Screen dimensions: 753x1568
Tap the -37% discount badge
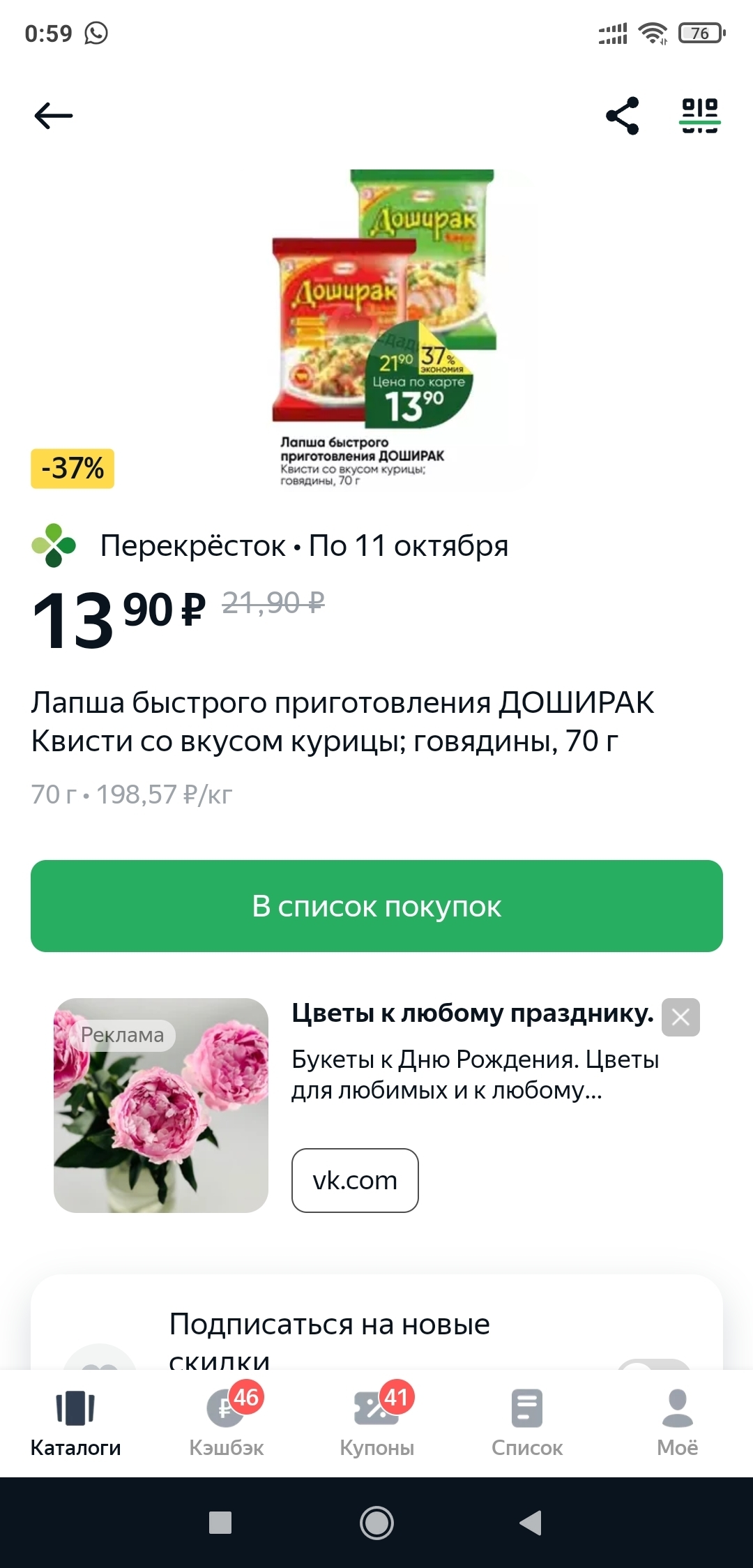coord(73,469)
